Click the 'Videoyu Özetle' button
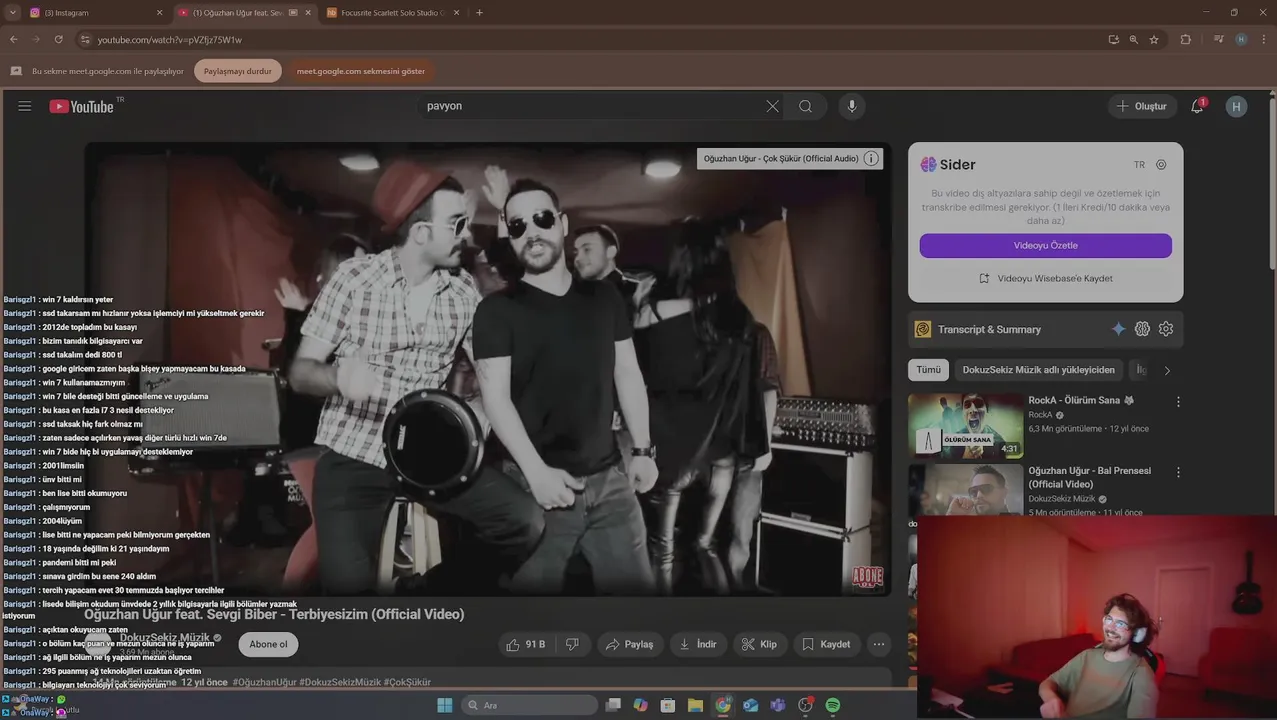The width and height of the screenshot is (1277, 720). 1045,245
